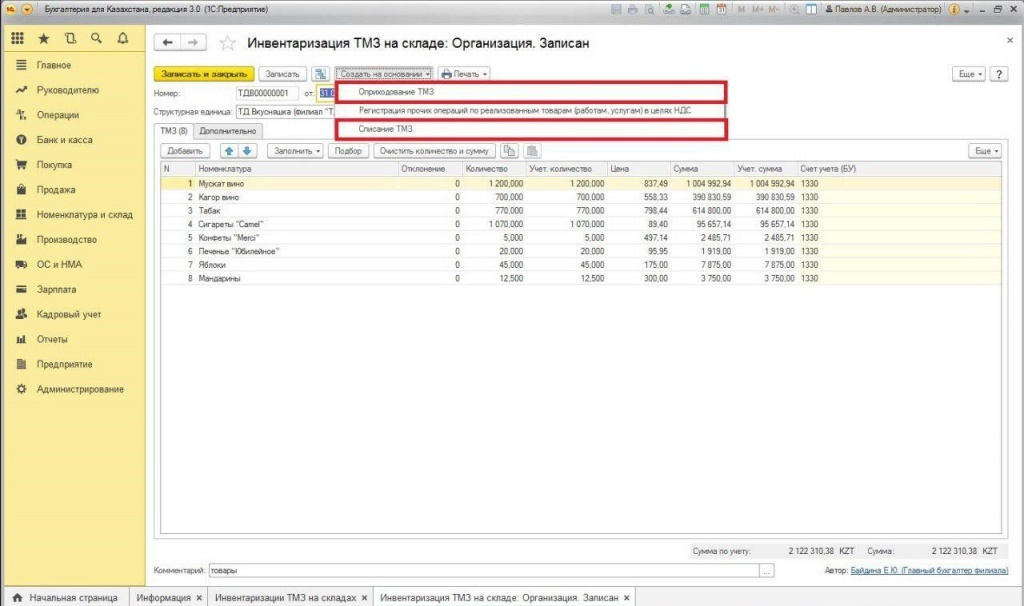The width and height of the screenshot is (1024, 606).
Task: Open the Печать dropdown
Action: tap(464, 74)
